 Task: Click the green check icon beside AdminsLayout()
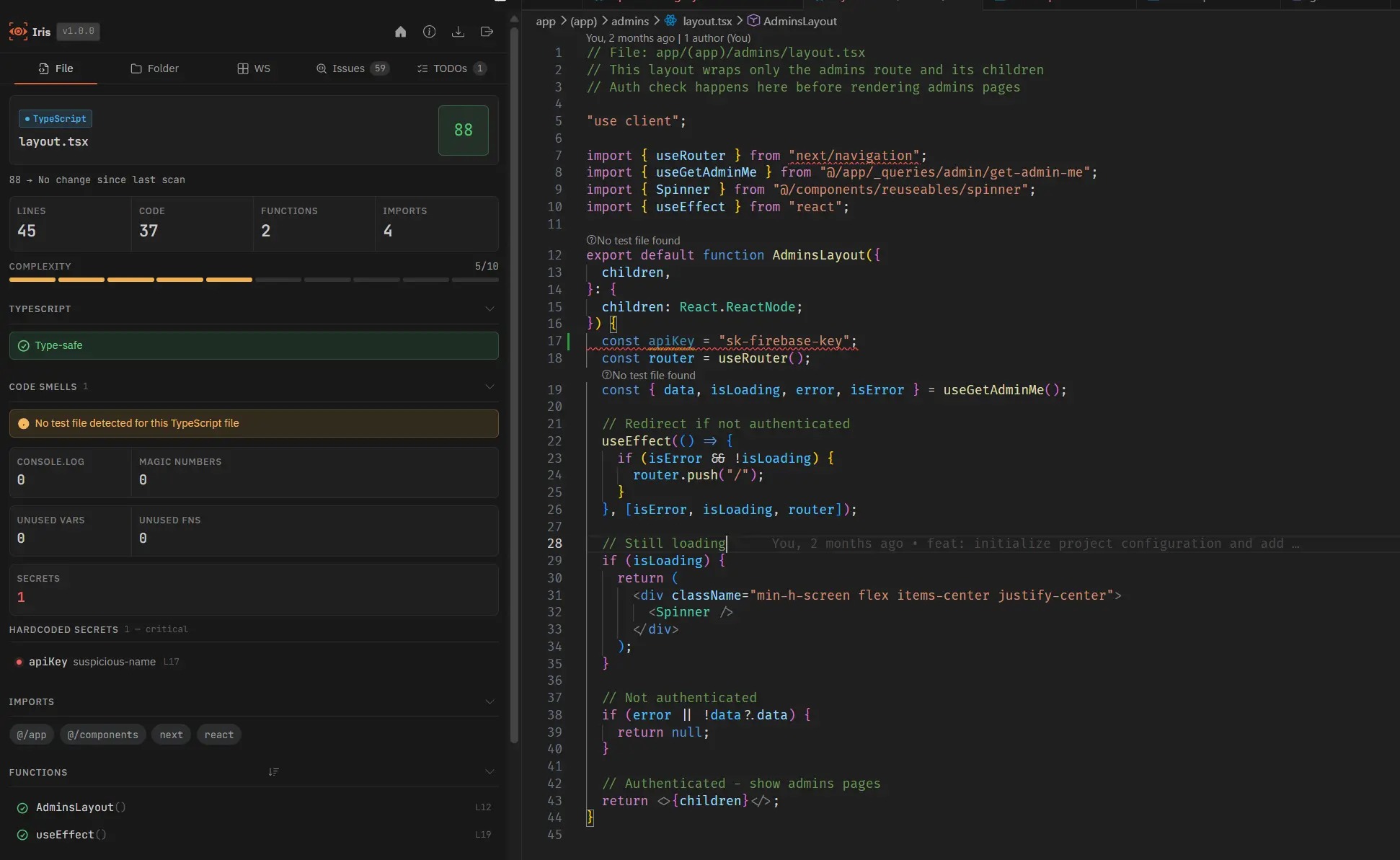[22, 807]
